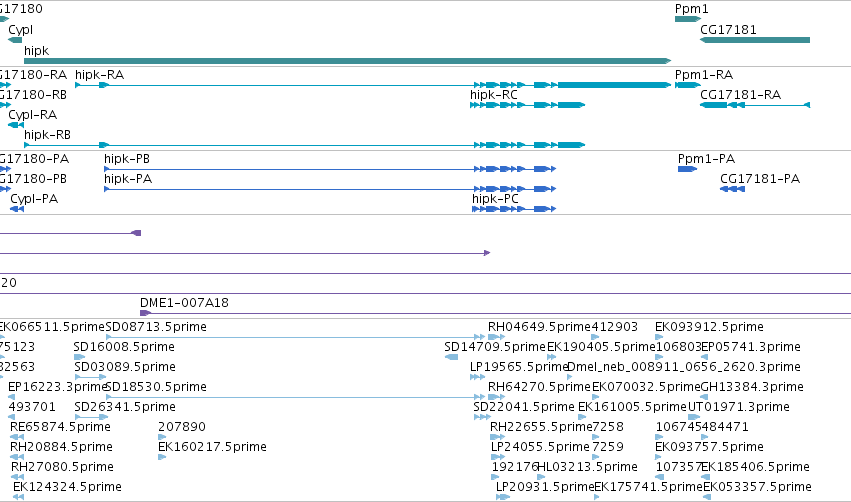
Task: Select the Ppm1 gene label
Action: [691, 9]
